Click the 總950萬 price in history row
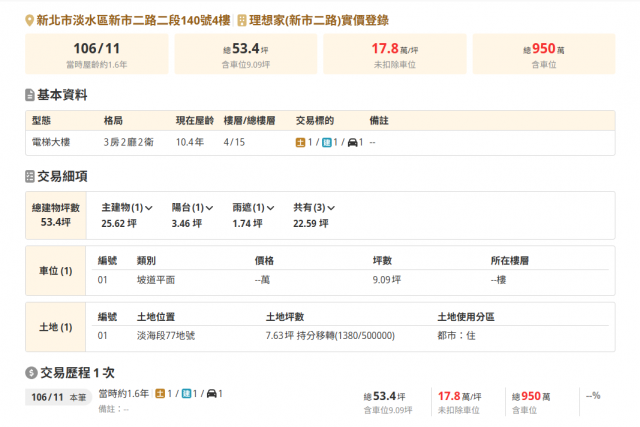 [x=531, y=396]
